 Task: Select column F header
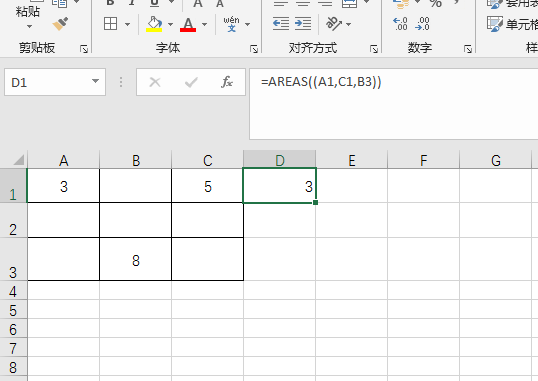(x=424, y=160)
